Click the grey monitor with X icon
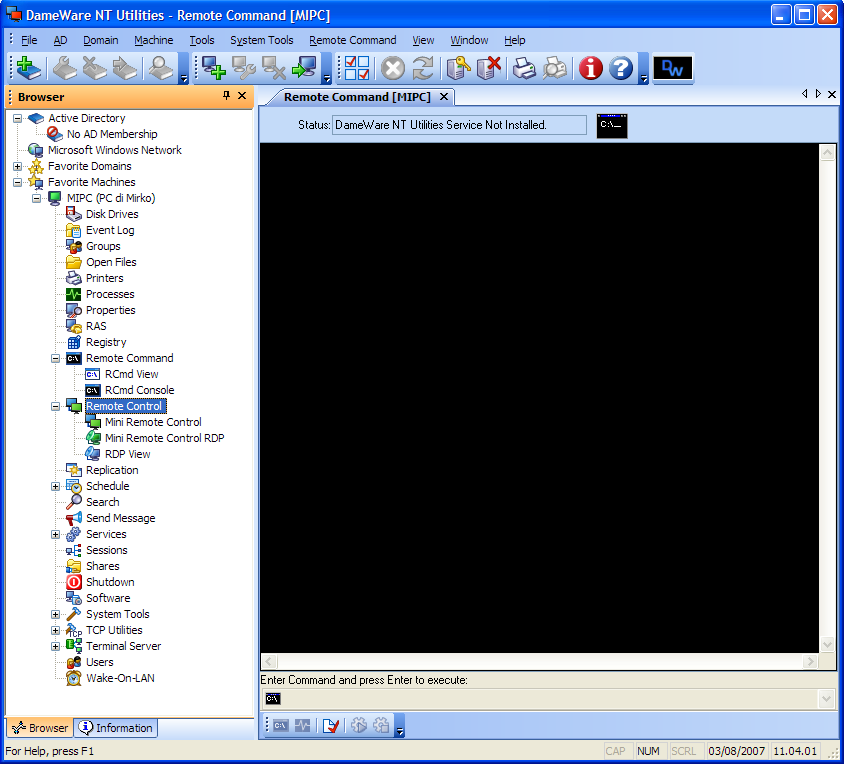844x764 pixels. tap(273, 68)
